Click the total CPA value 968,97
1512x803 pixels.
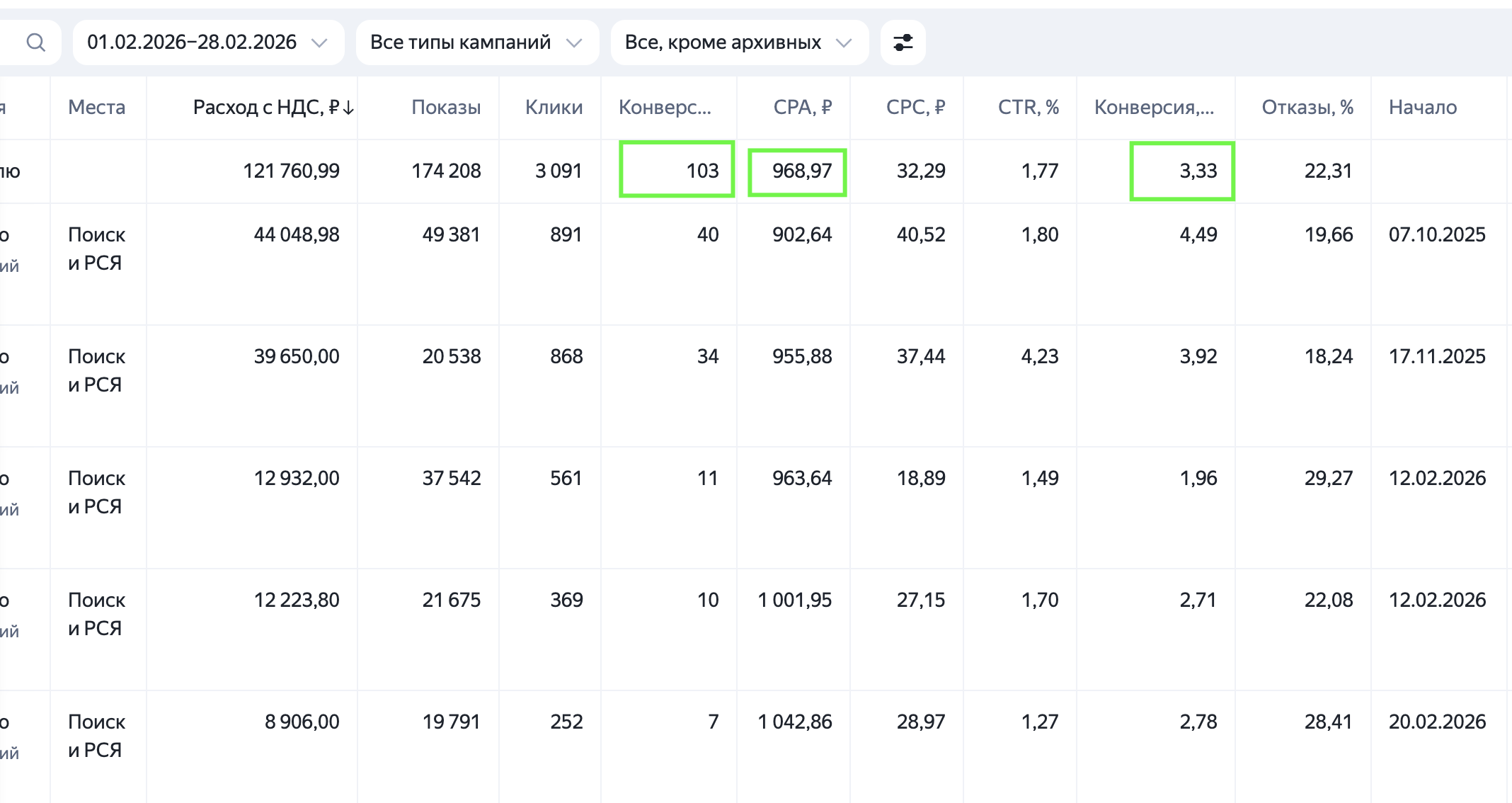pyautogui.click(x=801, y=171)
